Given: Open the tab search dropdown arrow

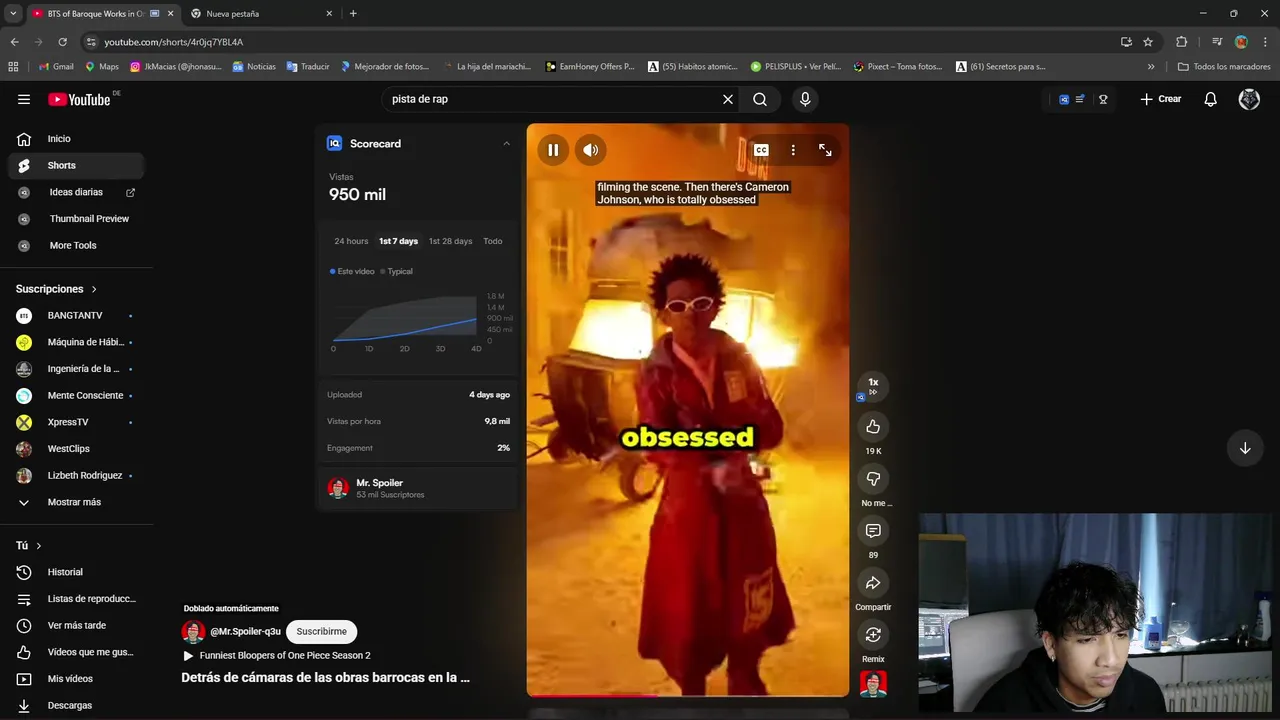Looking at the screenshot, I should [13, 14].
